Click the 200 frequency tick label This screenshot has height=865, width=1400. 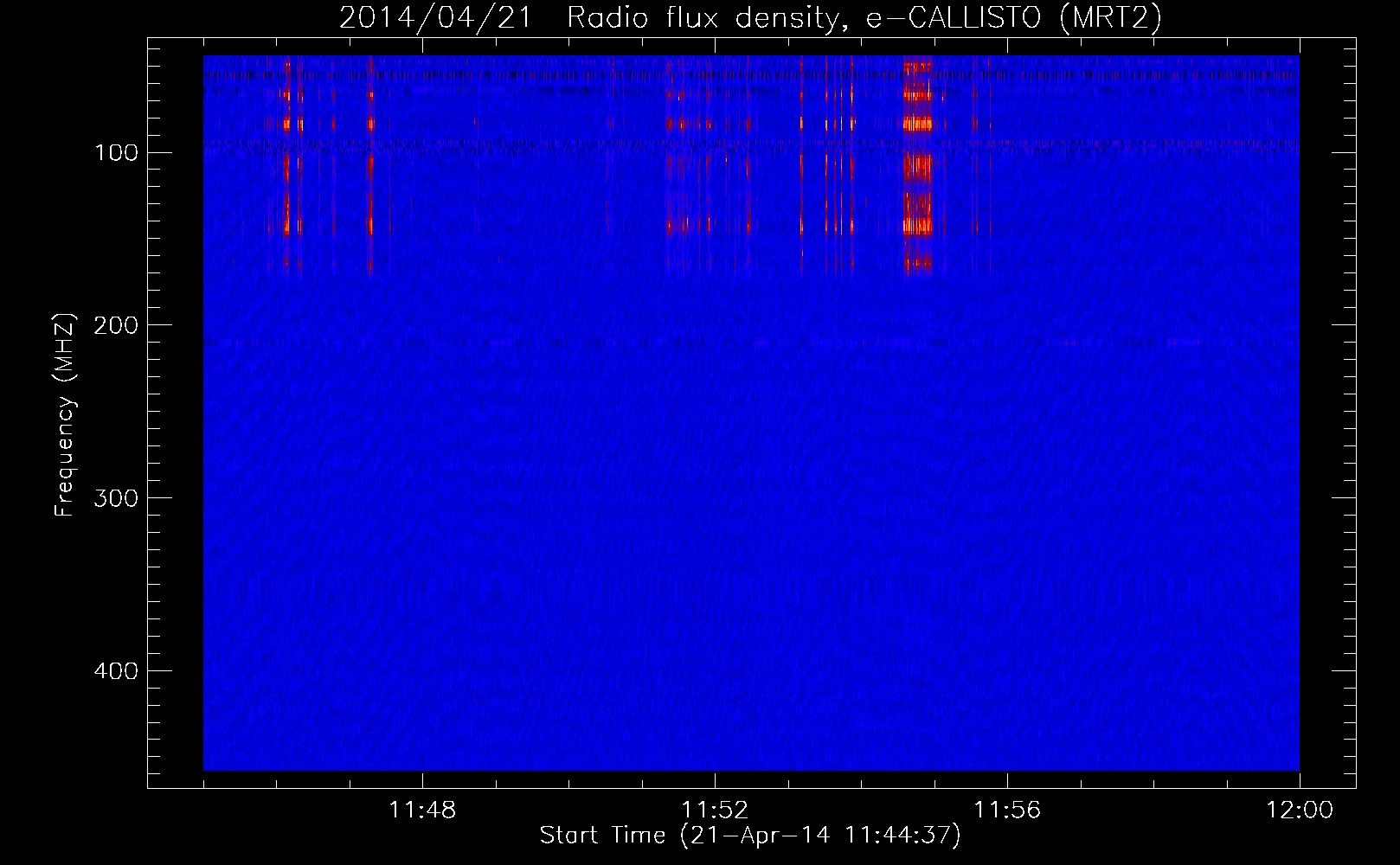pyautogui.click(x=117, y=325)
